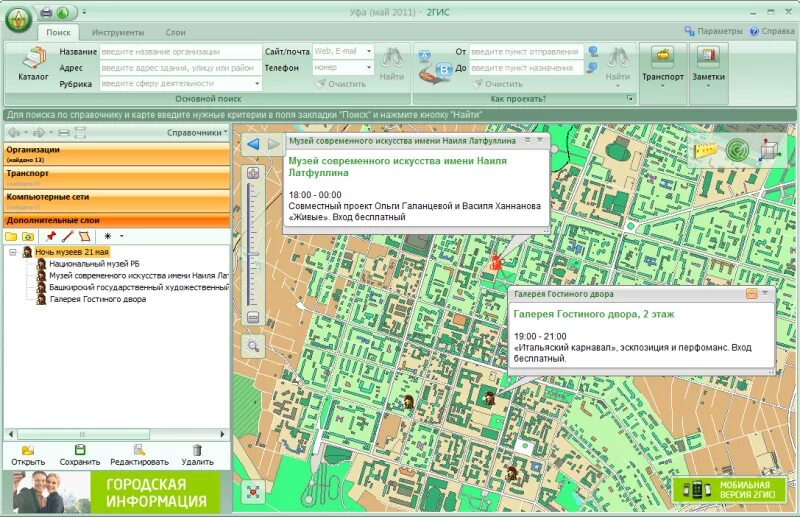Click Очистить in Основной поиск group
Viewport: 800px width, 517px height.
click(x=341, y=84)
